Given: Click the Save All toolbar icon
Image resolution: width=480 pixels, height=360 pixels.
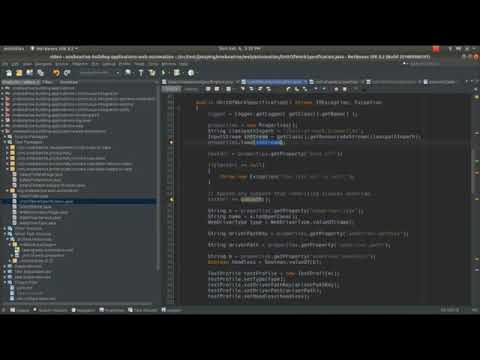Looking at the screenshot, I should pos(40,73).
